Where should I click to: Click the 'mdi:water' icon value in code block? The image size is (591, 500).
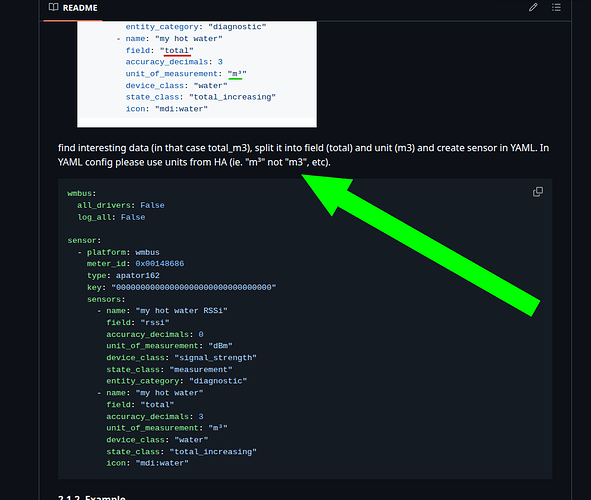point(162,463)
